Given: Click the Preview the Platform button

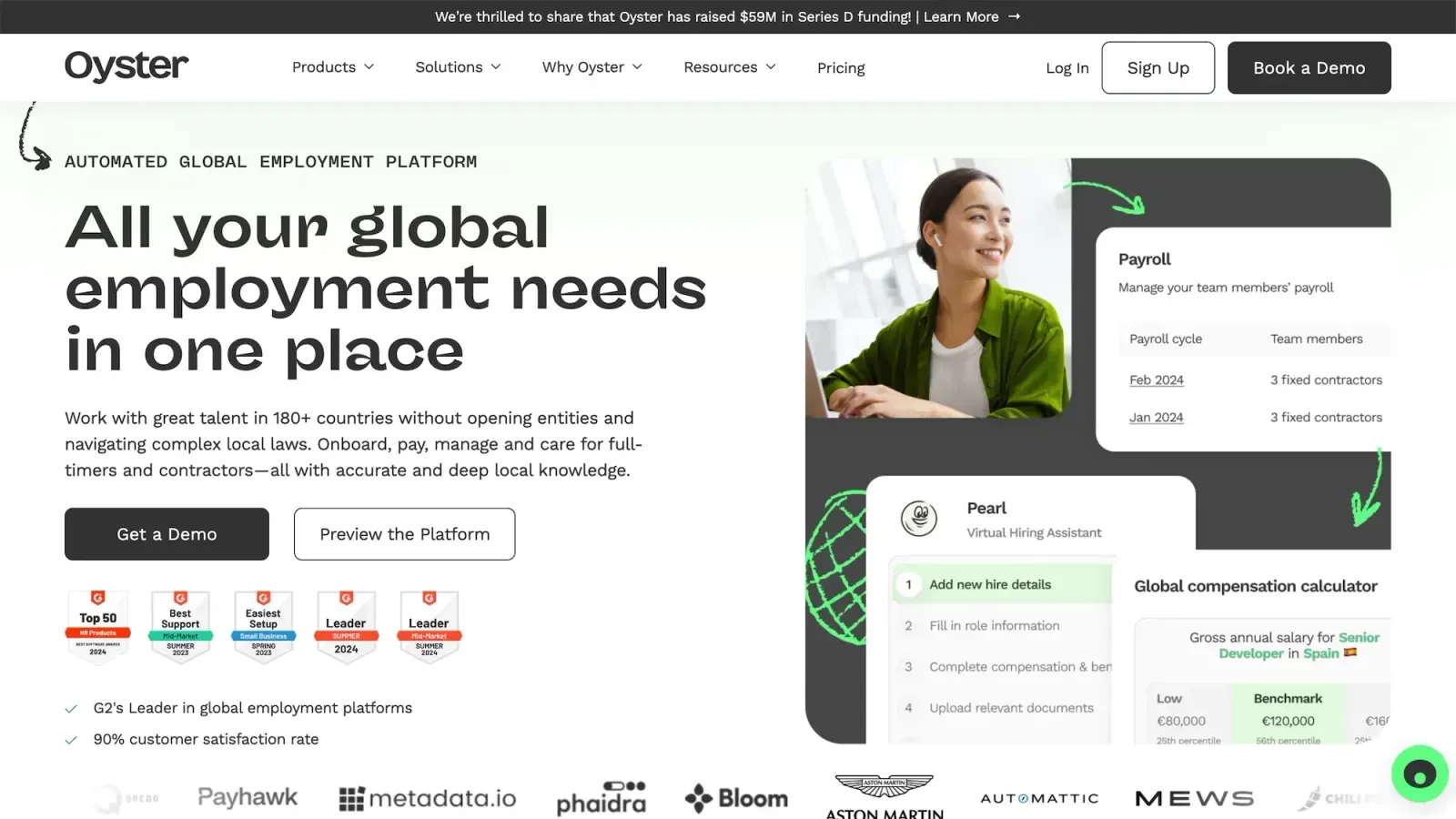Looking at the screenshot, I should tap(404, 534).
